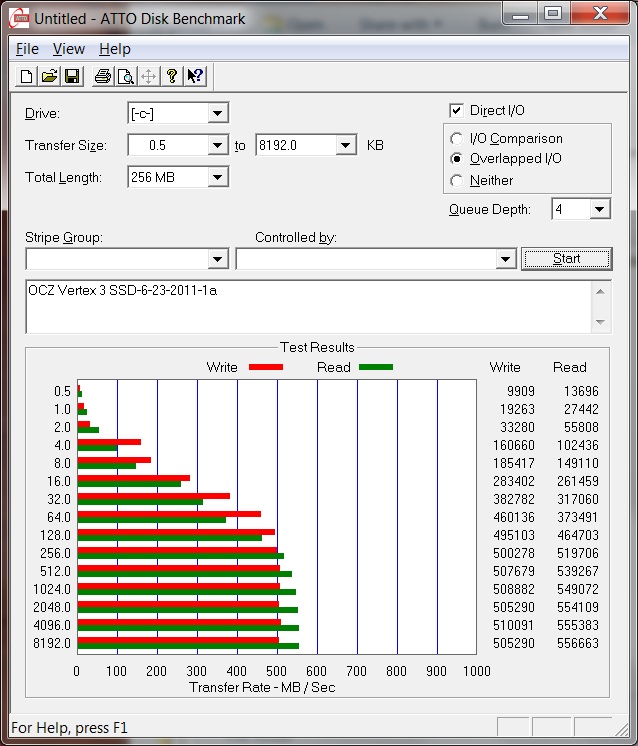638x746 pixels.
Task: Click read value 556663
Action: click(578, 643)
